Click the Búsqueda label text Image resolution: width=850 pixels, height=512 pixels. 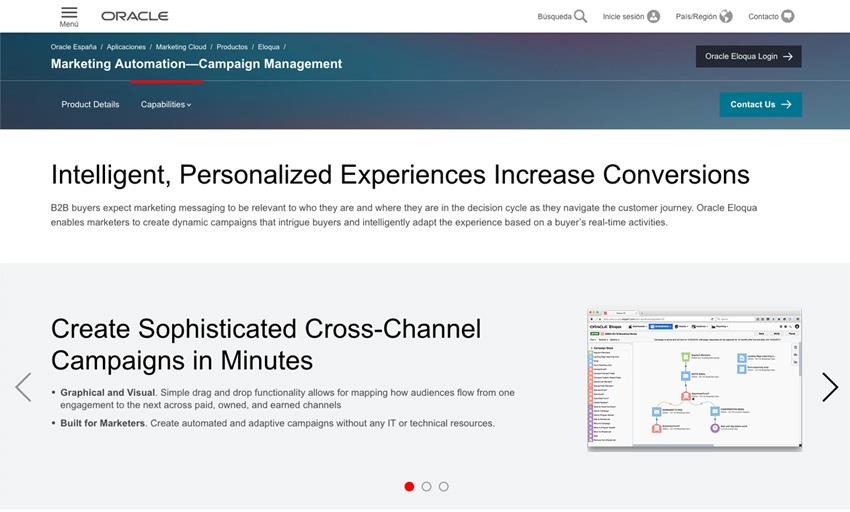[x=555, y=17]
